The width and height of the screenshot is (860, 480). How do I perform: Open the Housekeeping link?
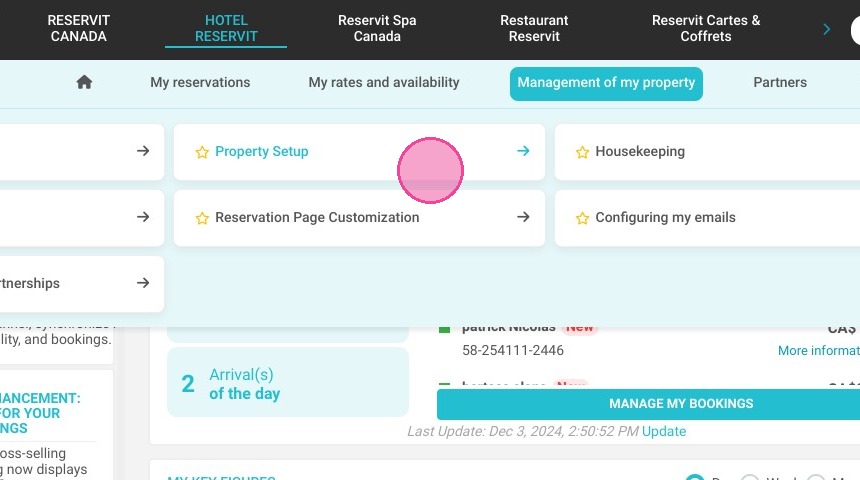click(640, 151)
